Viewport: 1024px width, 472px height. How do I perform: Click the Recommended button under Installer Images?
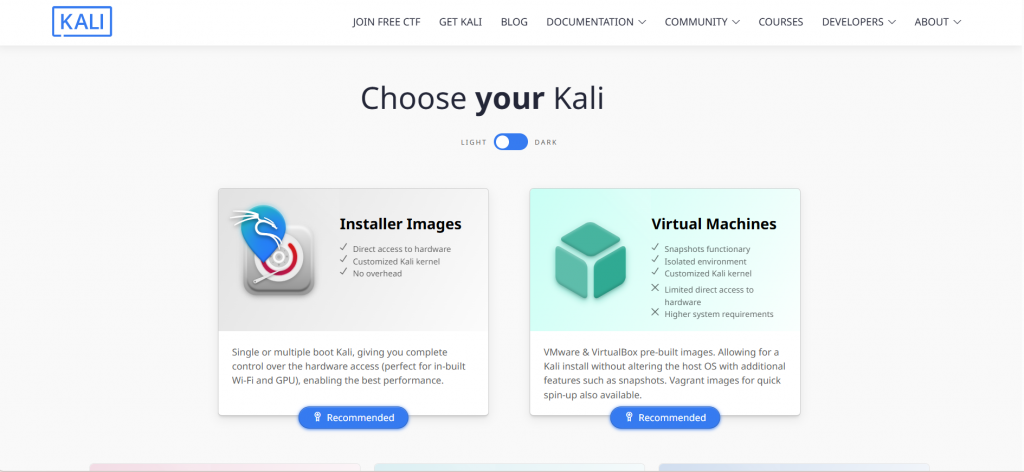pos(353,418)
